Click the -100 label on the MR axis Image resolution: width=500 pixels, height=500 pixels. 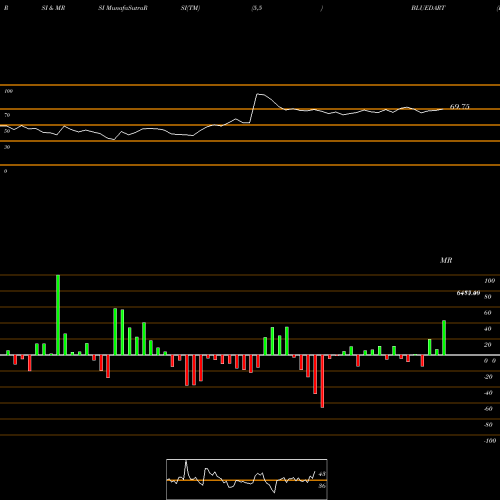[x=490, y=441]
